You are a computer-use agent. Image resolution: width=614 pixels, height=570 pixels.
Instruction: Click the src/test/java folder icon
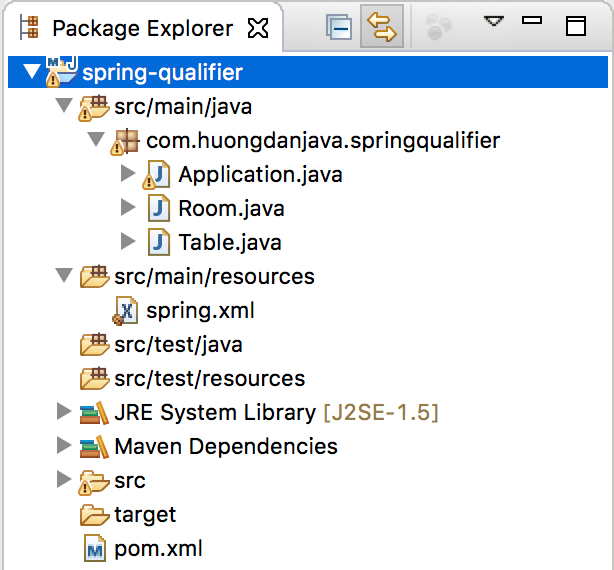coord(94,345)
